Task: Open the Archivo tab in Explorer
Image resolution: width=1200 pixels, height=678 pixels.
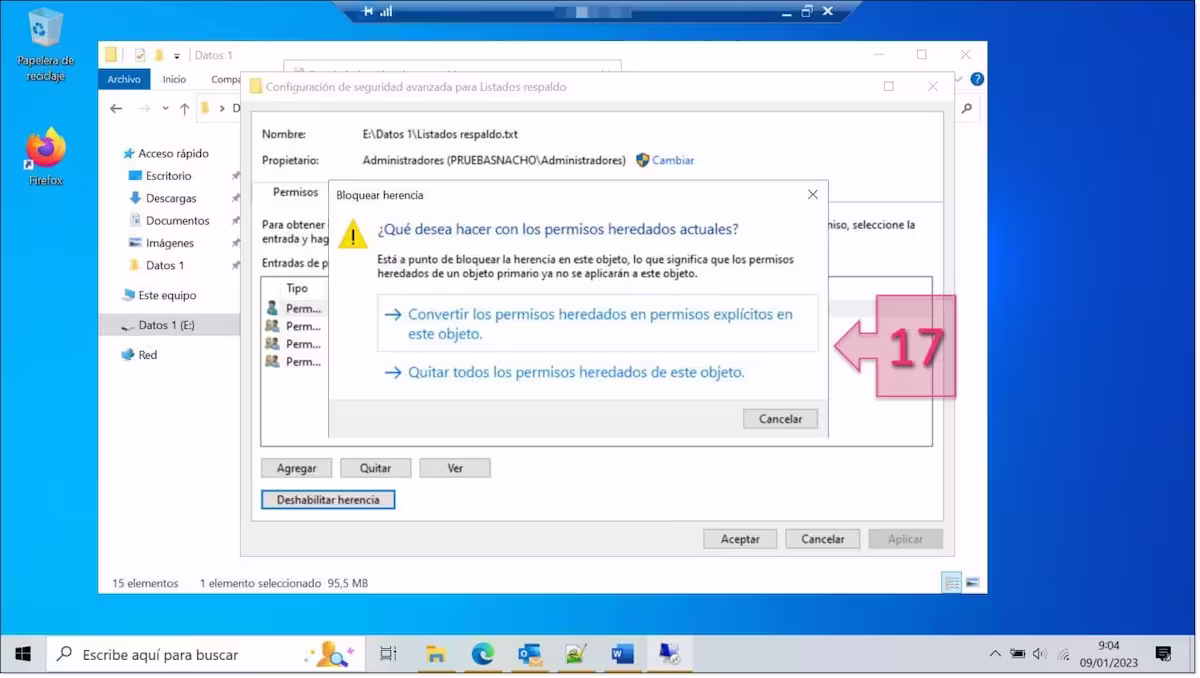Action: tap(124, 79)
